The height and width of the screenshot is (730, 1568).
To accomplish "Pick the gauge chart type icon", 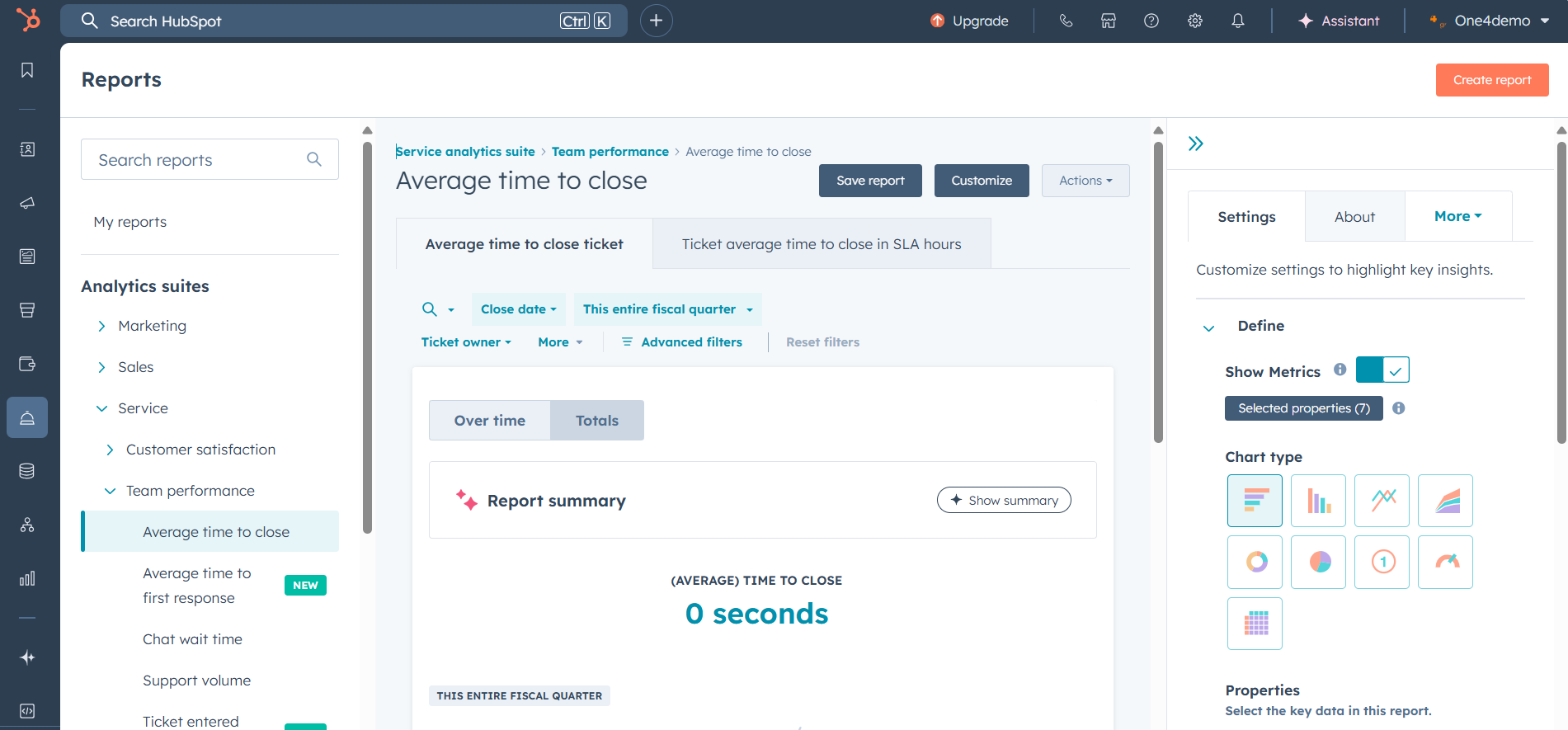I will (1445, 562).
